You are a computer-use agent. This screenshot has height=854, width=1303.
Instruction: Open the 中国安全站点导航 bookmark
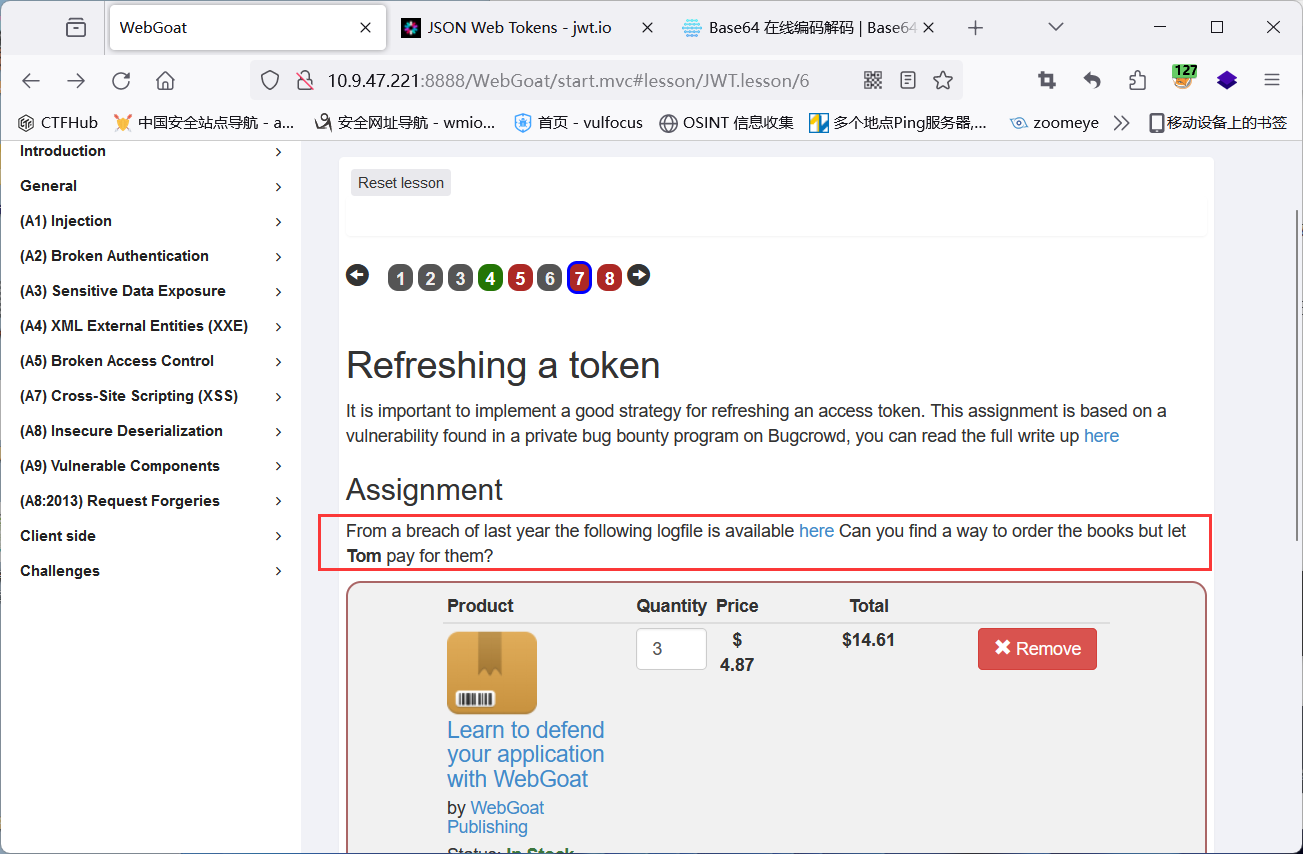point(204,123)
